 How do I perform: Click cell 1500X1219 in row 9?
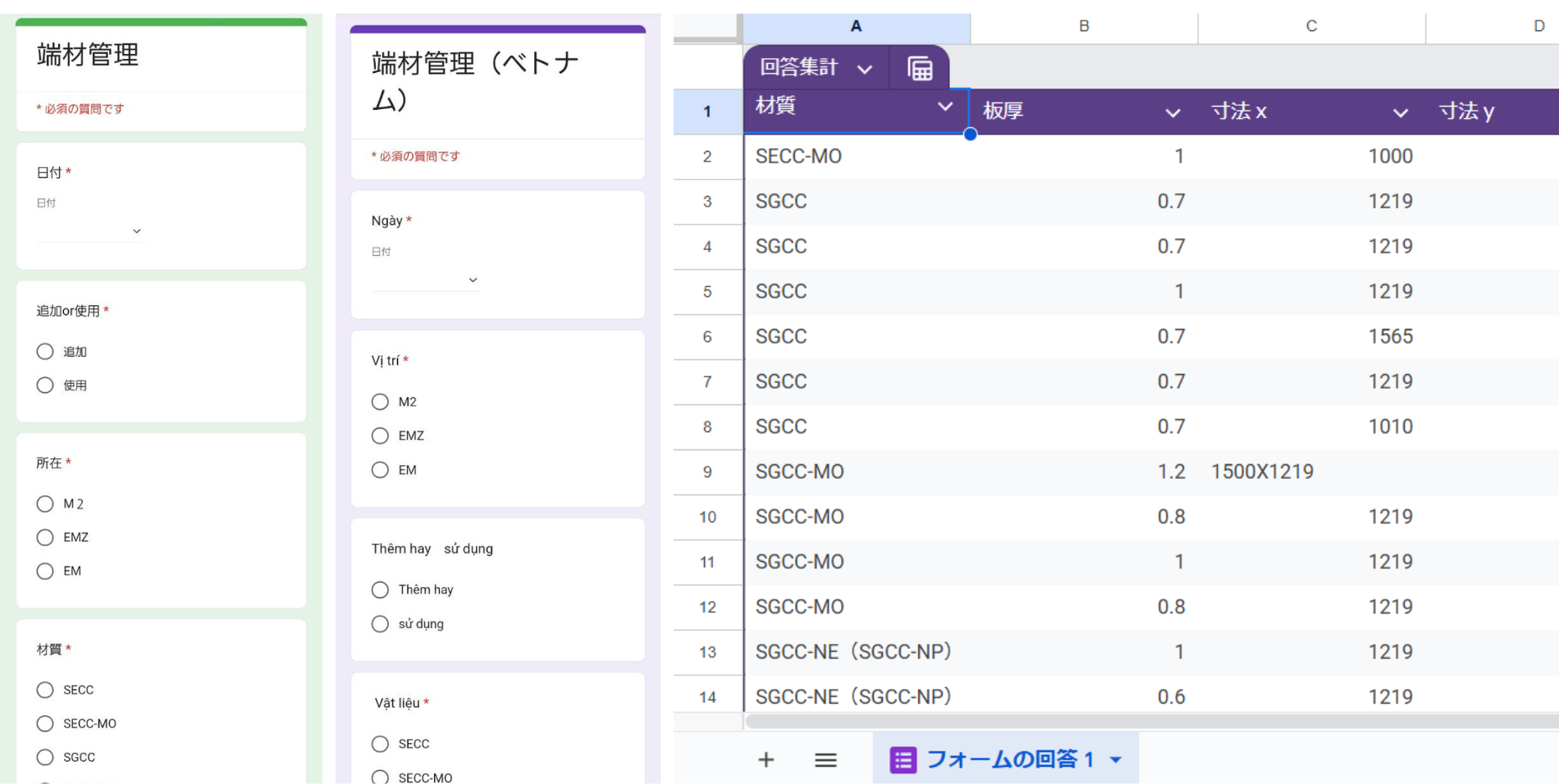(1311, 472)
